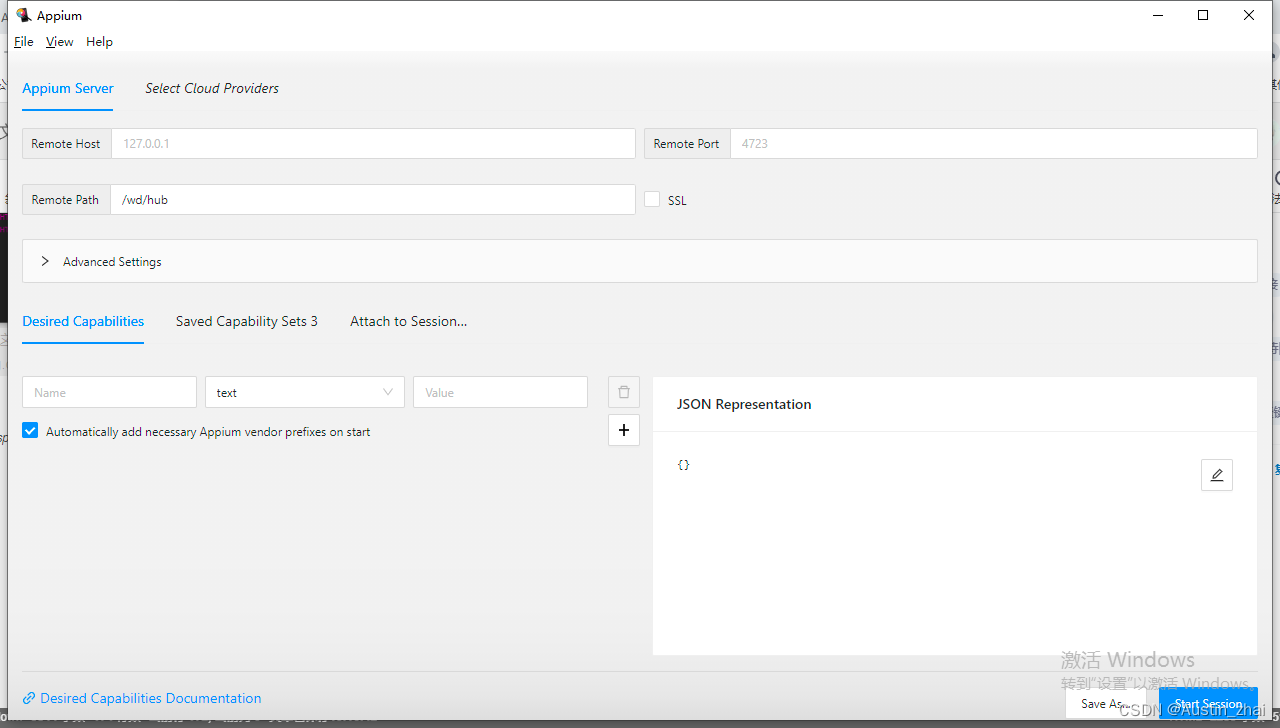Viewport: 1280px width, 728px height.
Task: Edit raw JSON with the pencil icon
Action: click(x=1217, y=475)
